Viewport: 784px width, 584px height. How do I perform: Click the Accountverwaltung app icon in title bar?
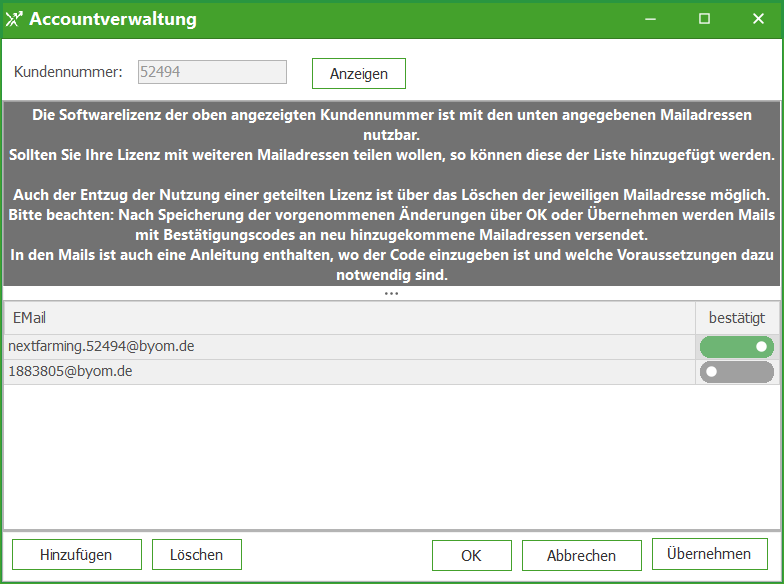click(14, 19)
